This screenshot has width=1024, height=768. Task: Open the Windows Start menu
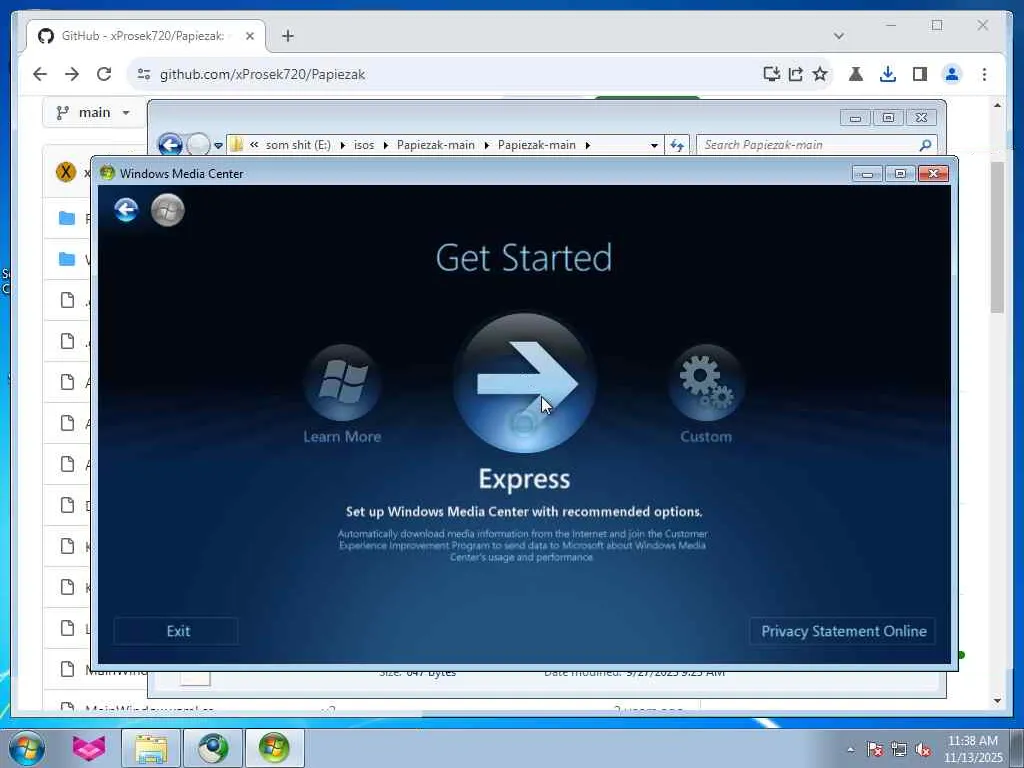(x=27, y=748)
